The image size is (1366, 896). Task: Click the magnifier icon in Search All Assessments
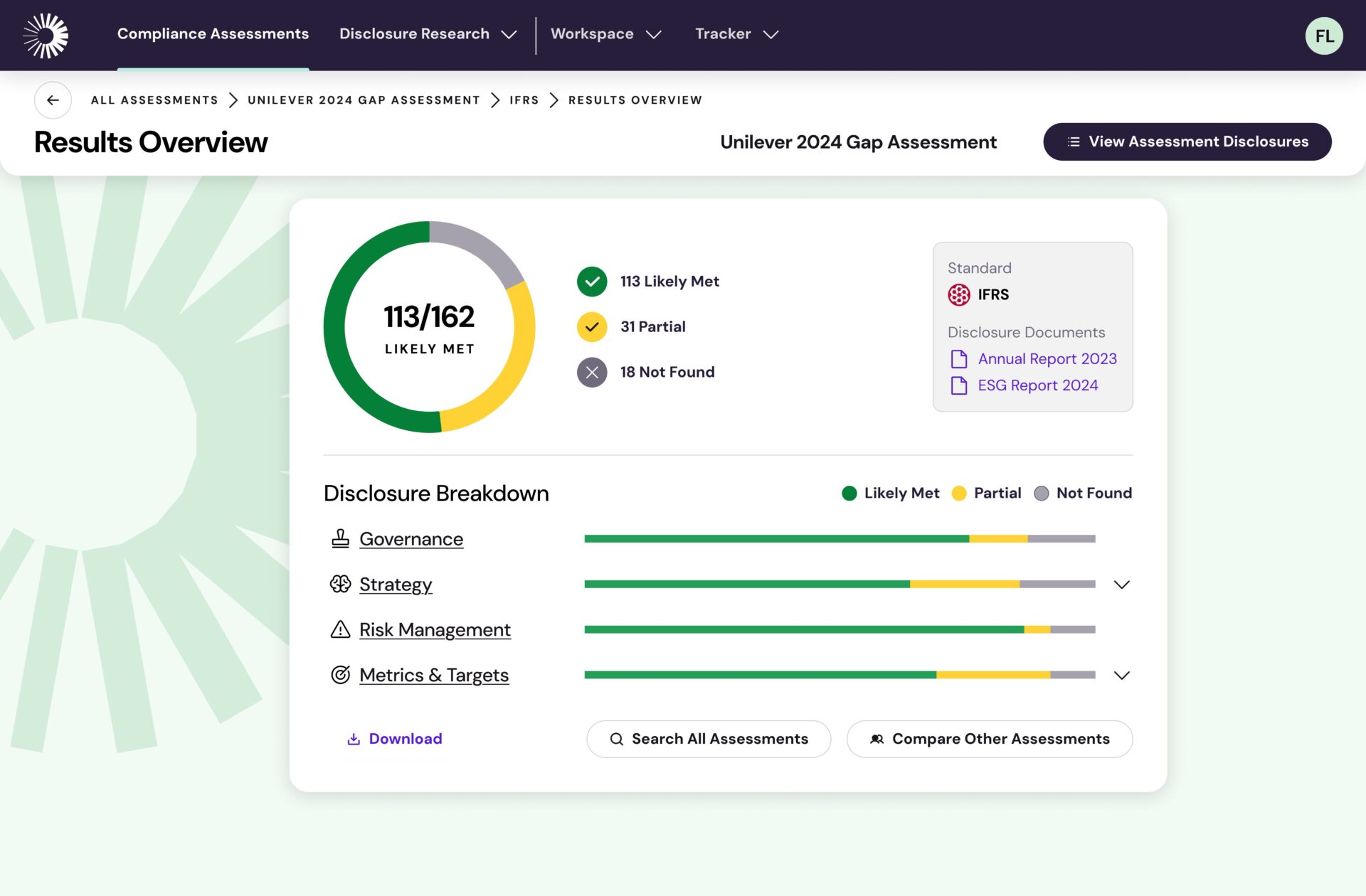click(x=617, y=739)
